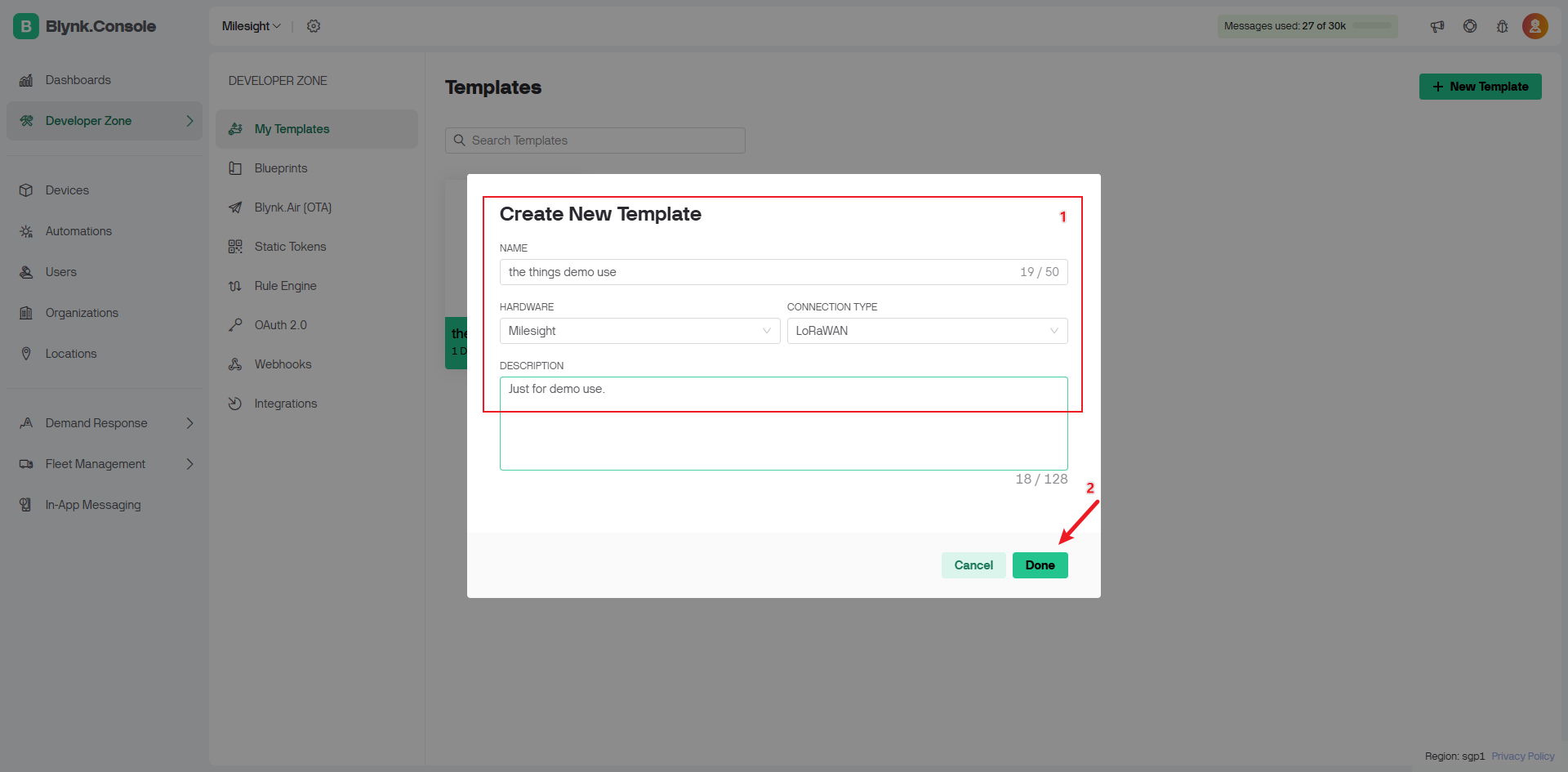Open the help lifebuoy icon

[x=1470, y=26]
